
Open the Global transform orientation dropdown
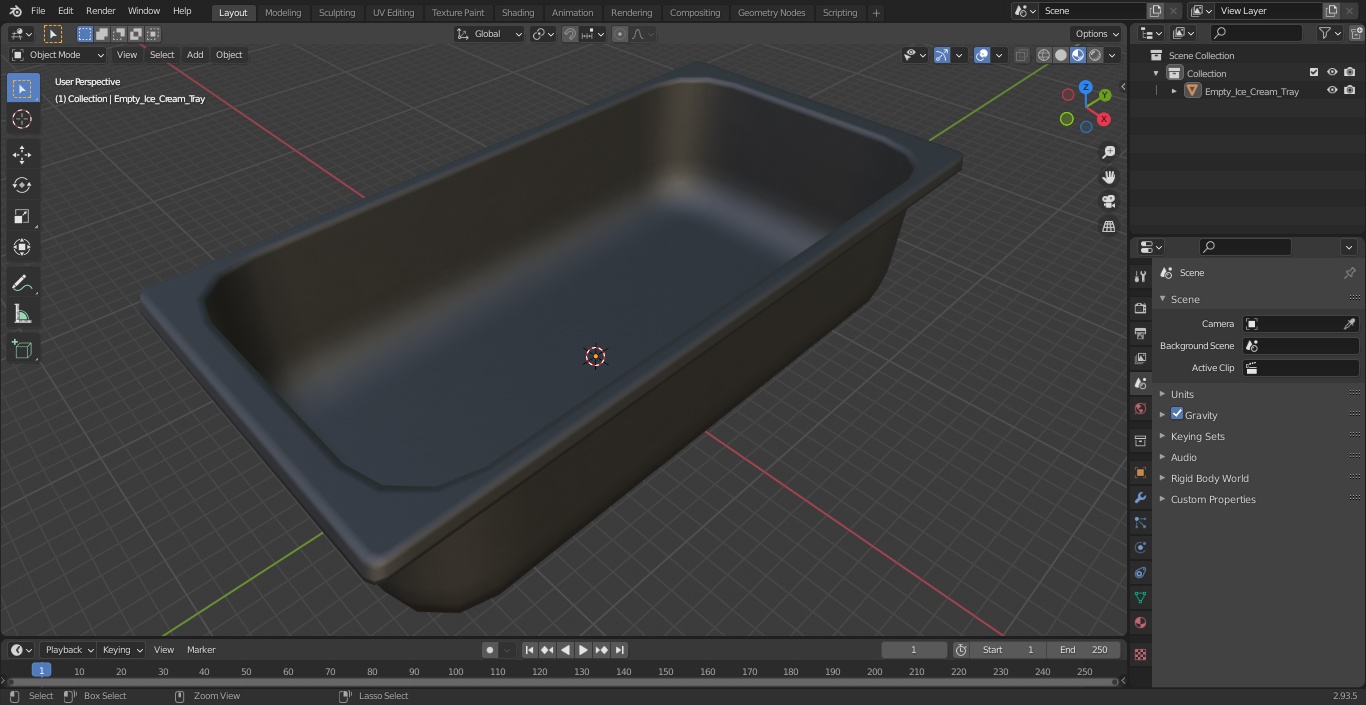(x=490, y=34)
